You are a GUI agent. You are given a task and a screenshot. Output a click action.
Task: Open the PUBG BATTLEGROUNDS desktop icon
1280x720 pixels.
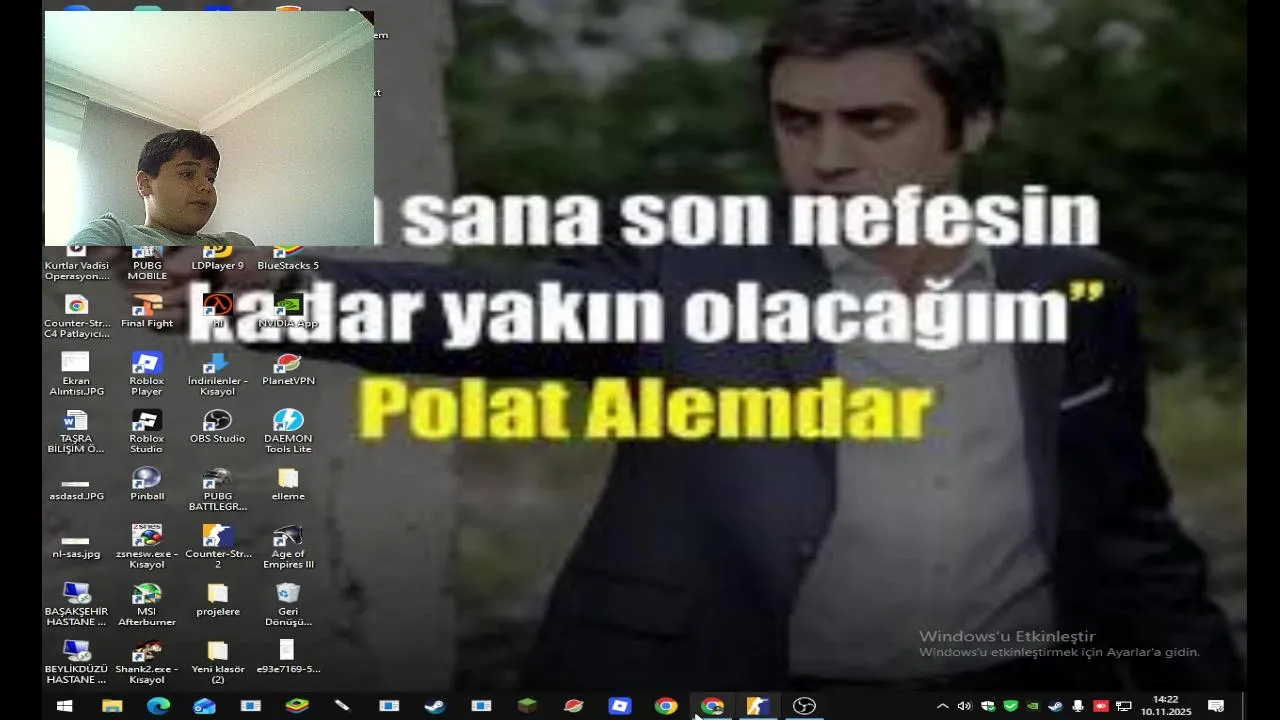pos(217,488)
